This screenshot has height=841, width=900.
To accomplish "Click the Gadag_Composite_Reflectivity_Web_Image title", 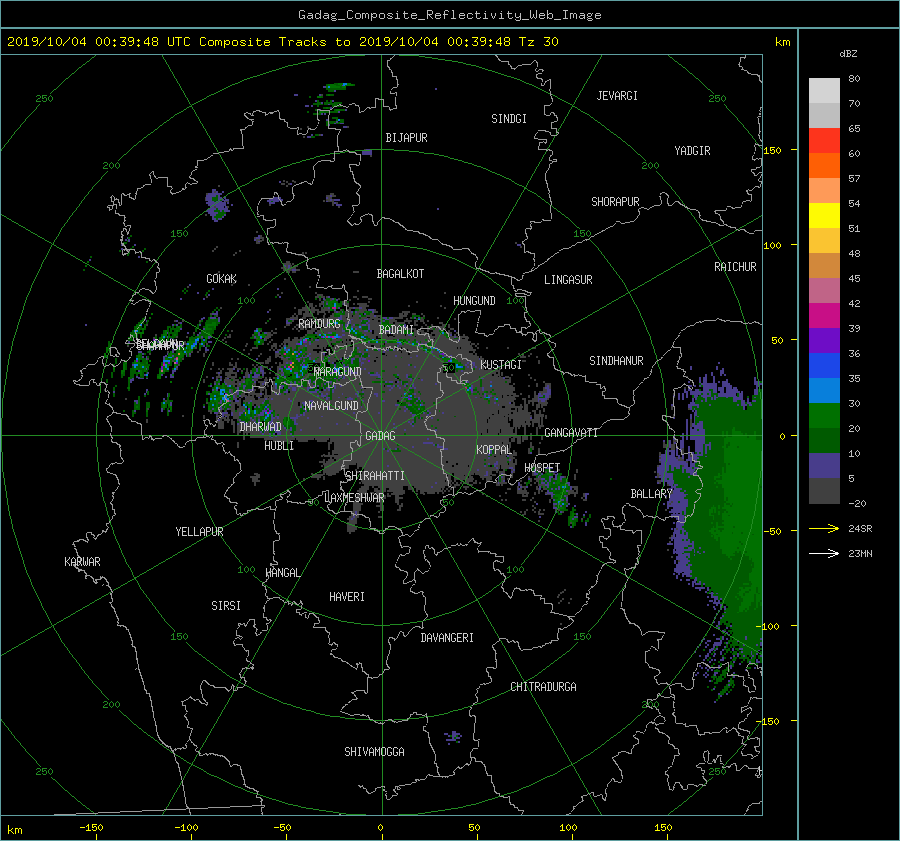I will click(449, 15).
